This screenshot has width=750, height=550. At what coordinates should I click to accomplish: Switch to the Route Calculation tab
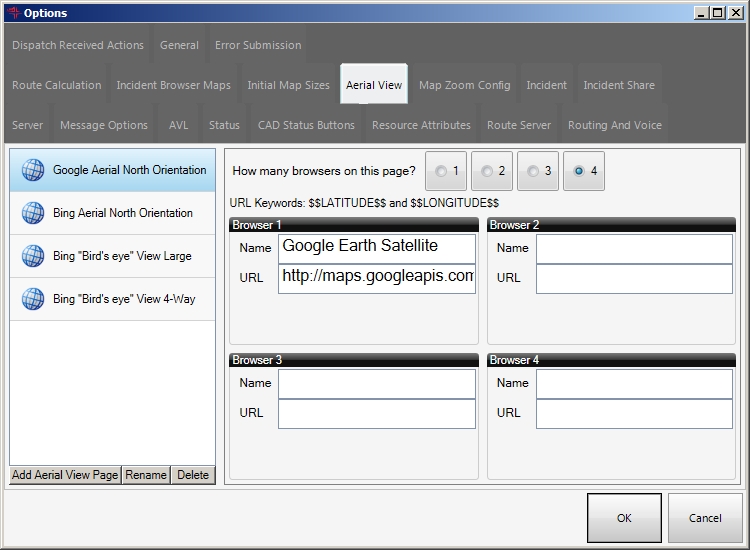click(x=56, y=85)
